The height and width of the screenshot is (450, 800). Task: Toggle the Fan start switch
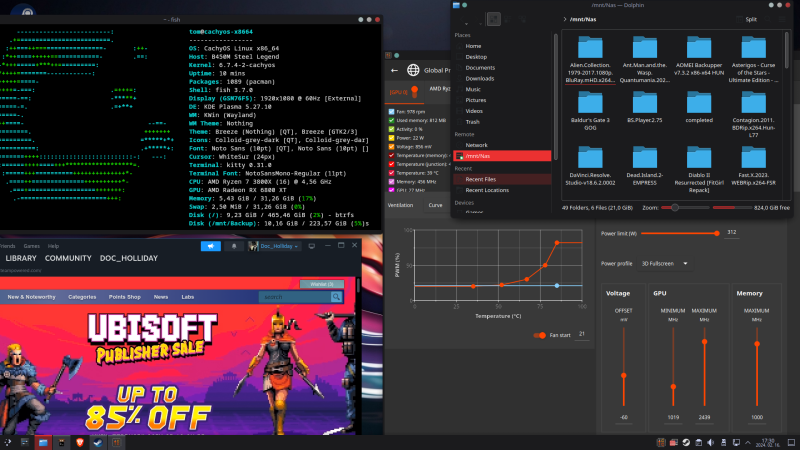[x=539, y=335]
